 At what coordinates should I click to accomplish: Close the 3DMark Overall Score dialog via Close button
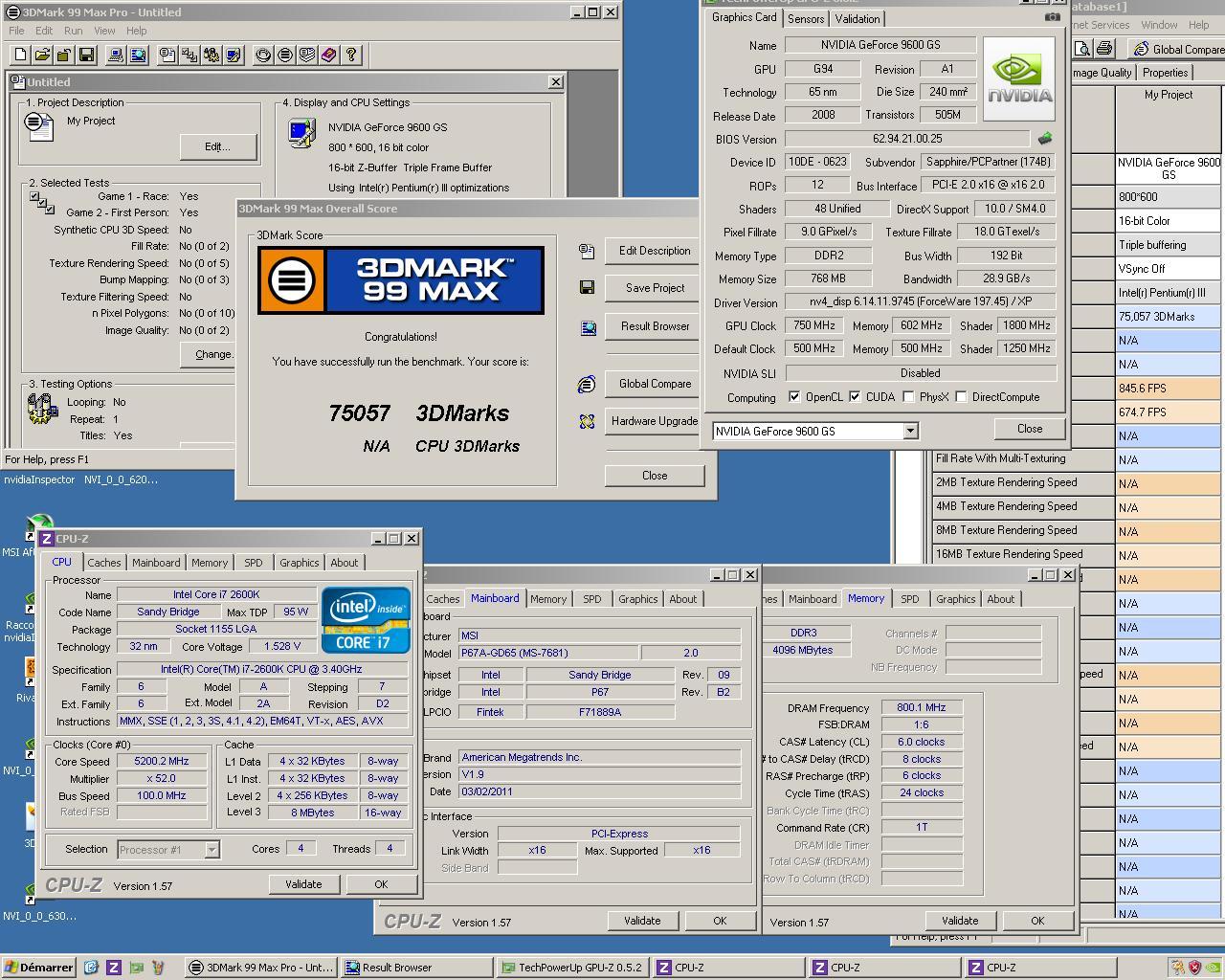coord(655,476)
